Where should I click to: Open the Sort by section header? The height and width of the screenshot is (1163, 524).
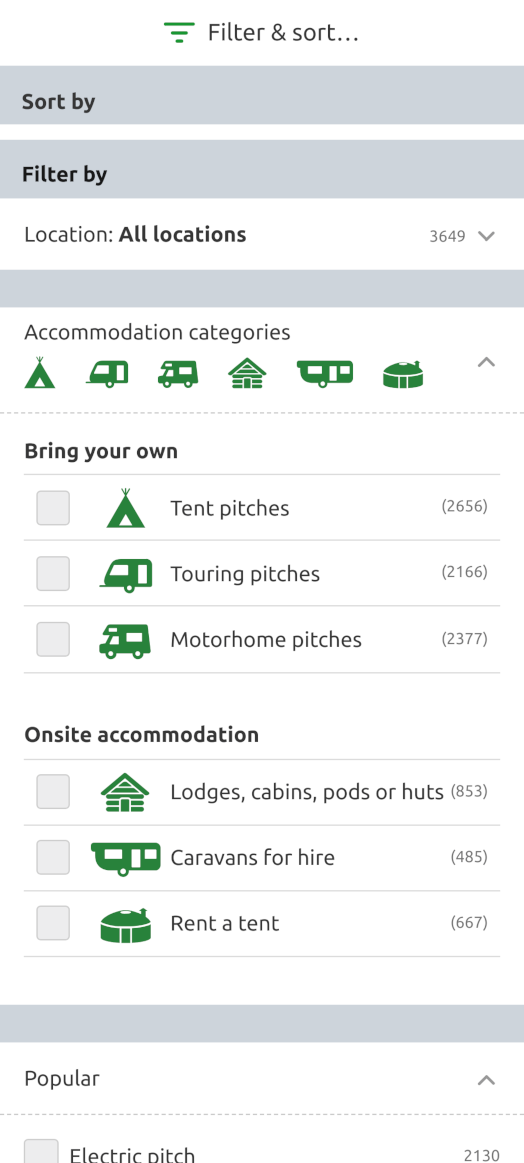coord(262,102)
